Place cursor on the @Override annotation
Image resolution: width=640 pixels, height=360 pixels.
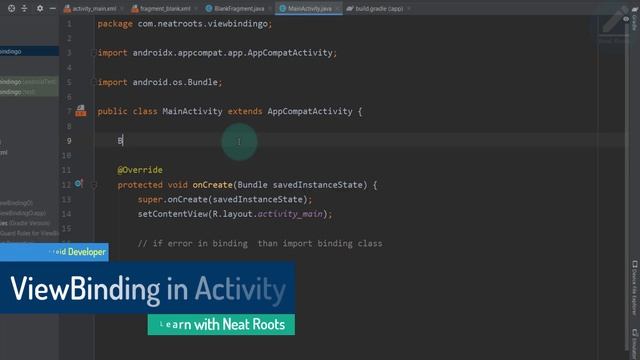click(x=140, y=170)
